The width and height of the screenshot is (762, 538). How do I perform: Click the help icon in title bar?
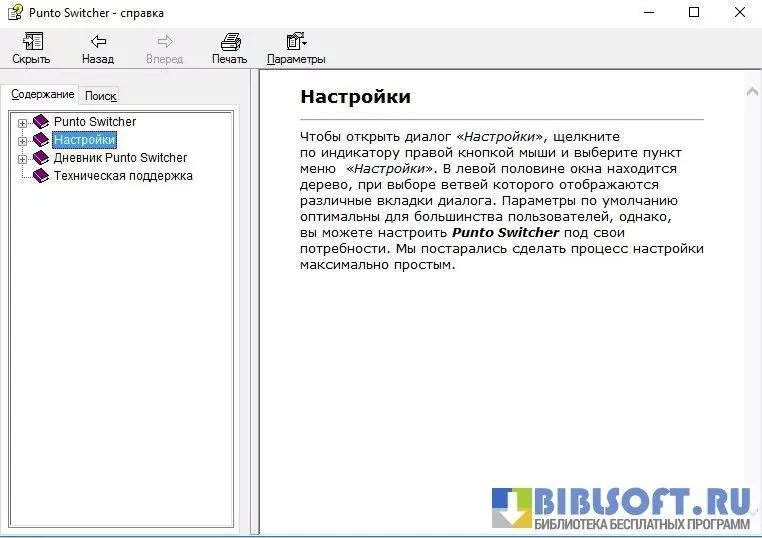pyautogui.click(x=15, y=13)
